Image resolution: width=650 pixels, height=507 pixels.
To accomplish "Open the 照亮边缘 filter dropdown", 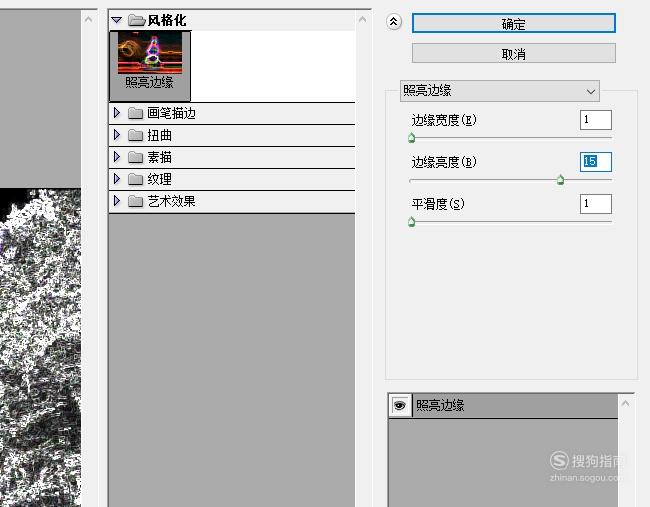I will [x=500, y=90].
